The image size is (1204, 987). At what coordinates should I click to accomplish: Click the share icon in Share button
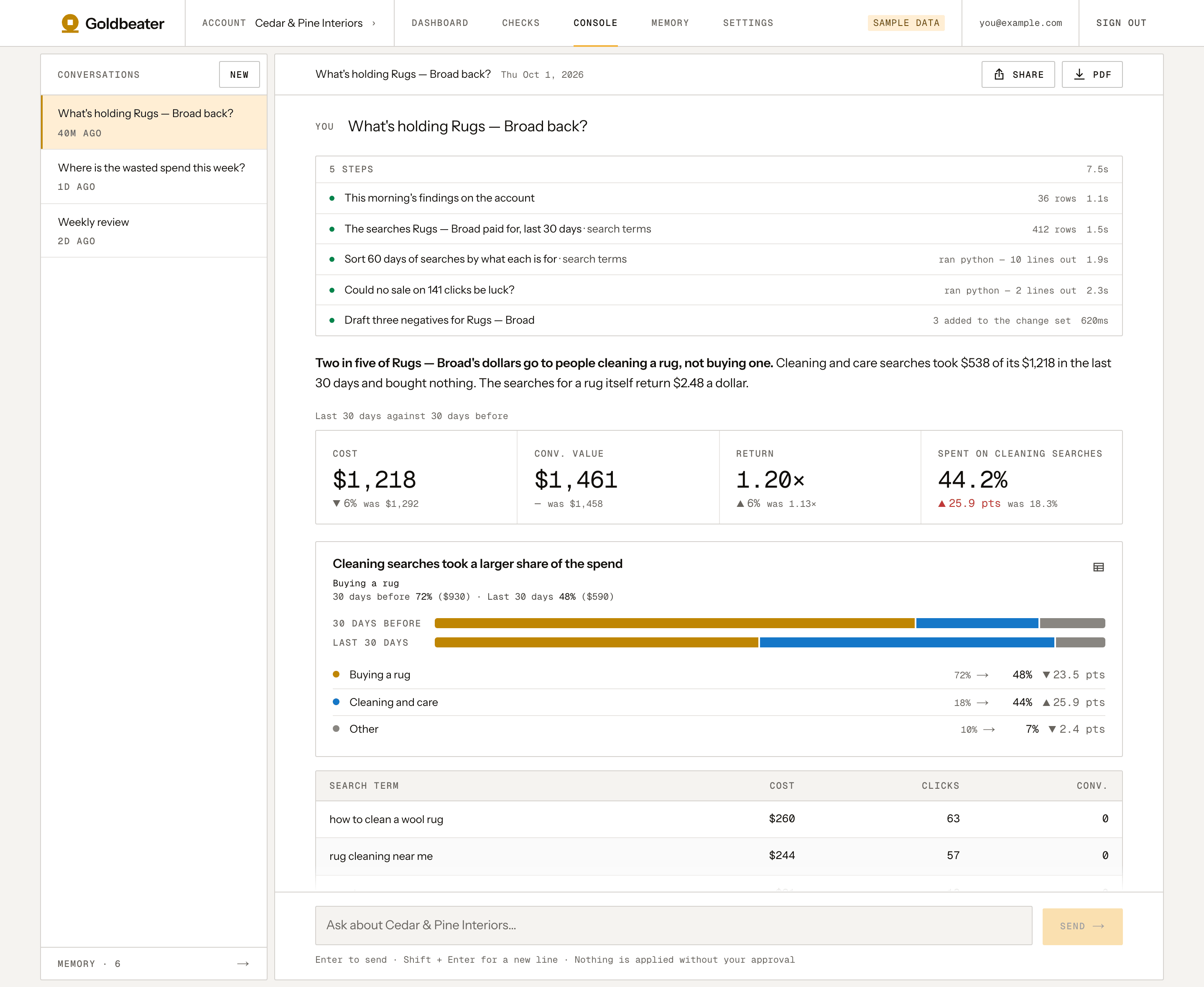pos(999,74)
